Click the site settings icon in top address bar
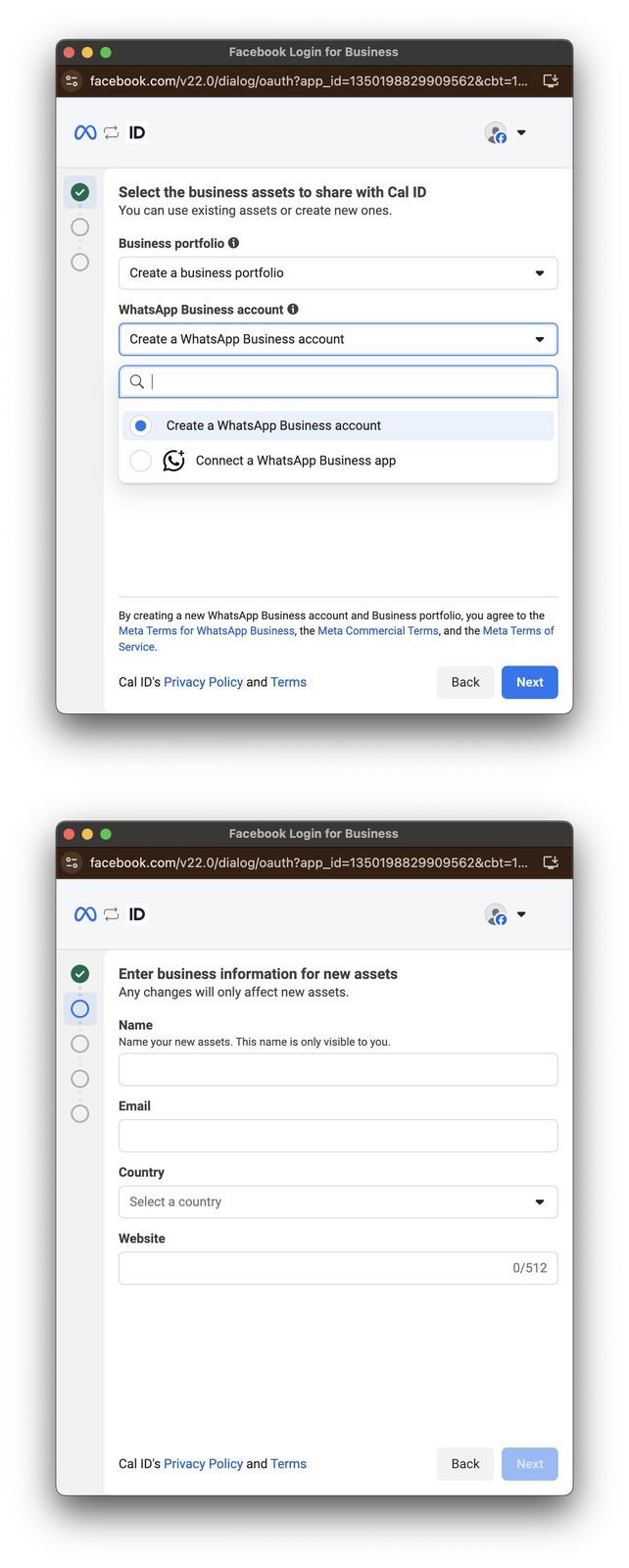Viewport: 629px width, 1568px height. (x=72, y=81)
